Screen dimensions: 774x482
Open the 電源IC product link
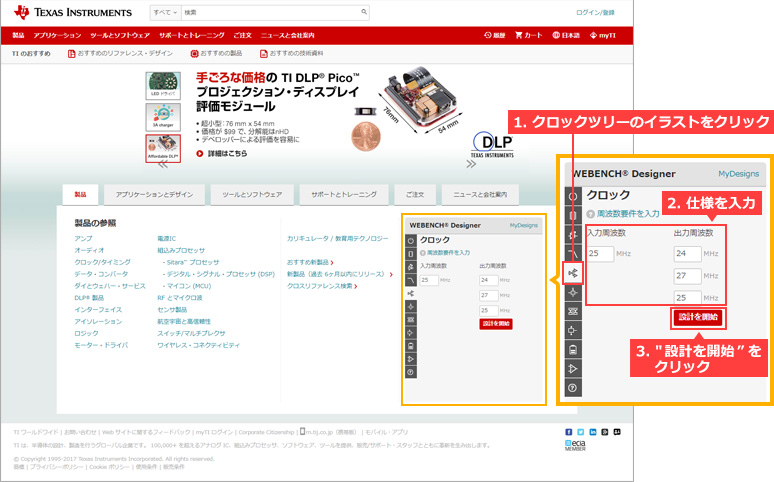[x=166, y=238]
